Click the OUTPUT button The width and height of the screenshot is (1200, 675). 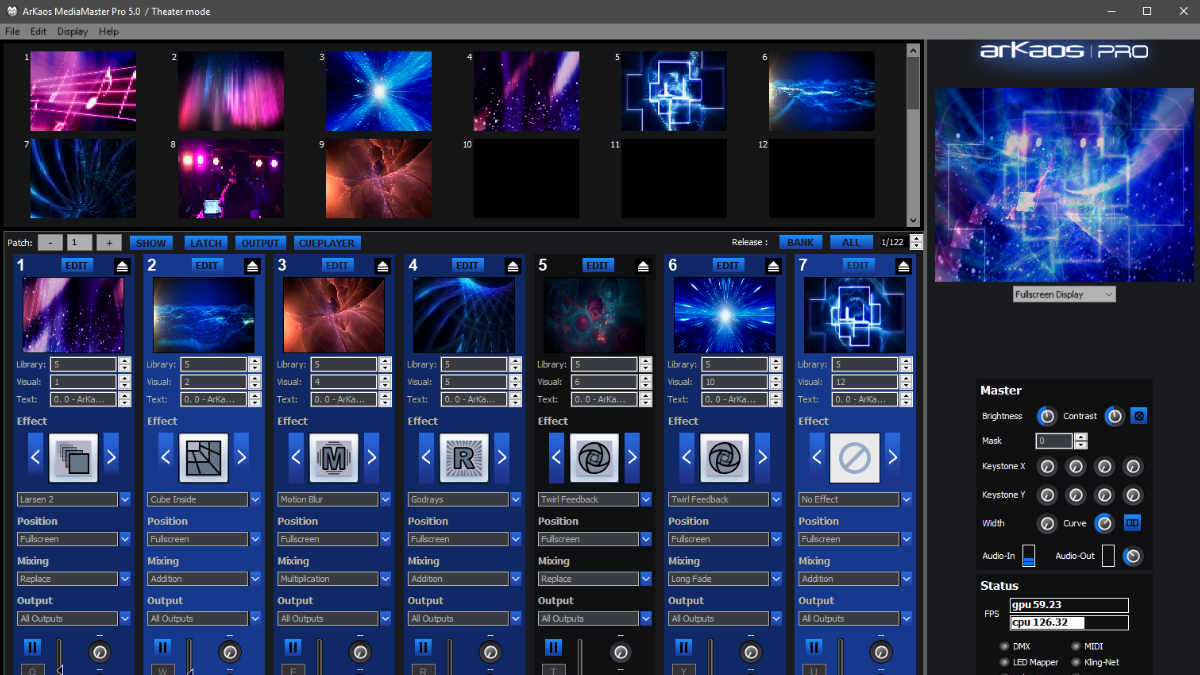[260, 243]
